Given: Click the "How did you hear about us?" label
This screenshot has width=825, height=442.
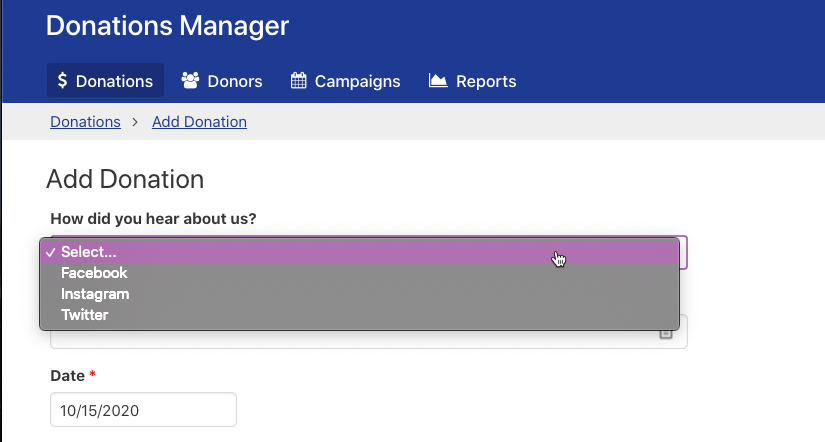Looking at the screenshot, I should click(153, 218).
